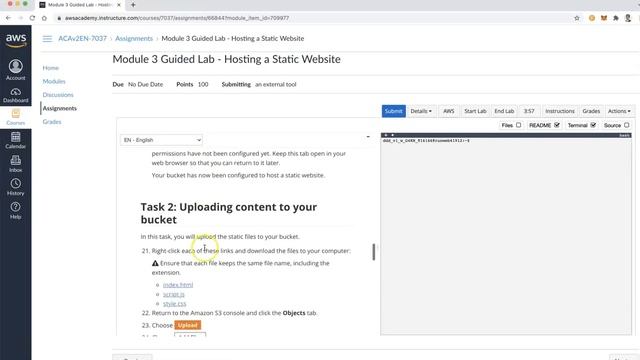Viewport: 640px width, 360px height.
Task: Open Modules in course navigation
Action: [54, 81]
